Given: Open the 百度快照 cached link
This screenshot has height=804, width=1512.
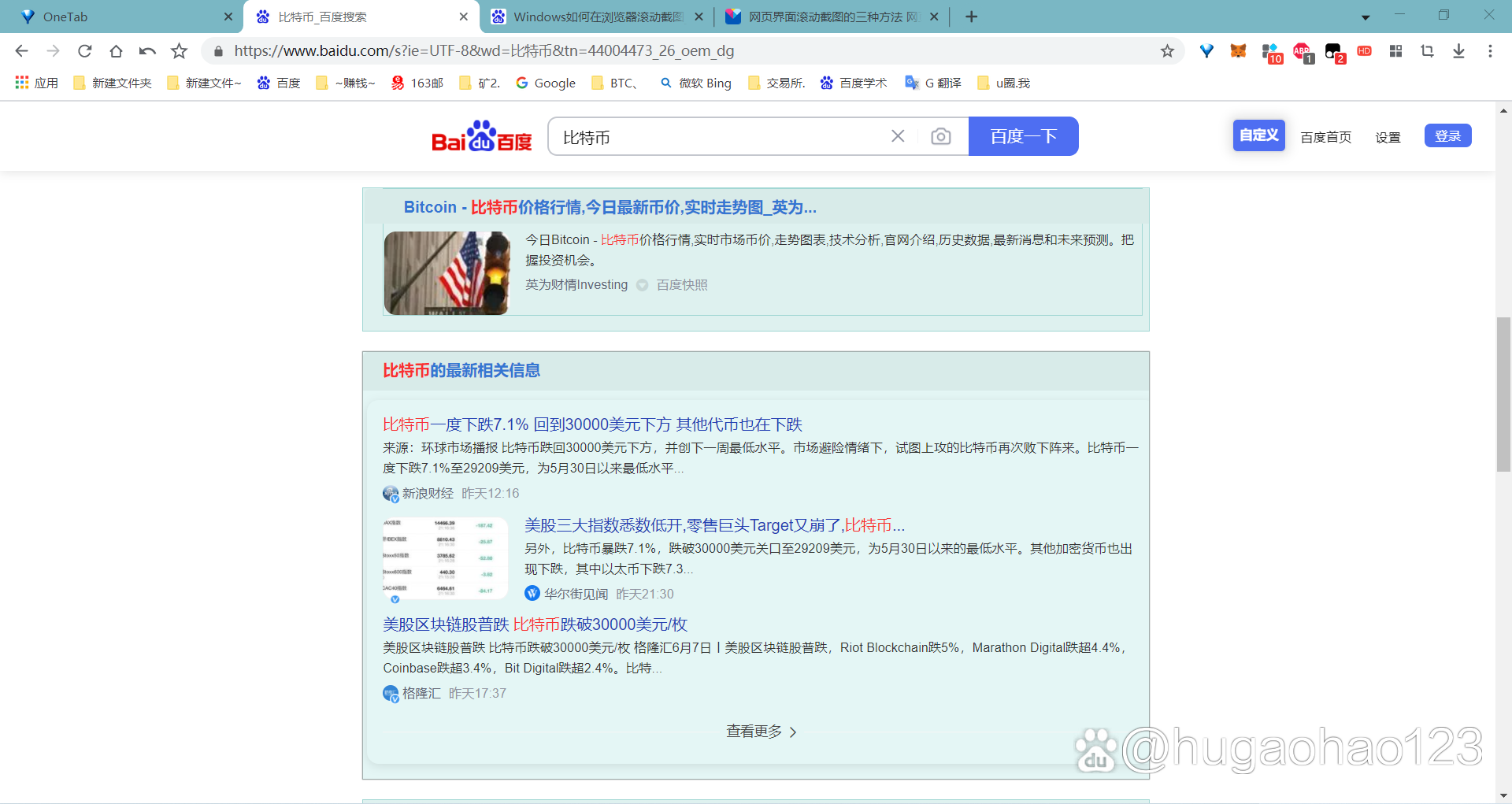Looking at the screenshot, I should tap(682, 285).
